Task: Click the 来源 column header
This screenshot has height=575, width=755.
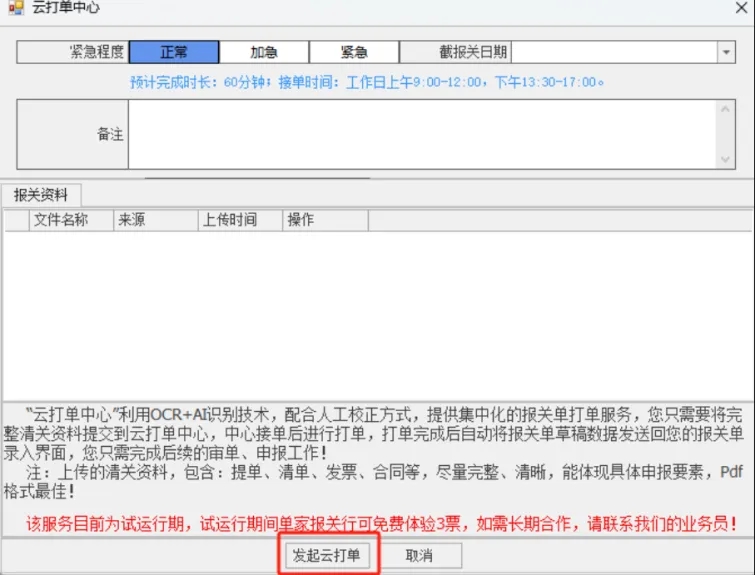Action: (x=132, y=220)
